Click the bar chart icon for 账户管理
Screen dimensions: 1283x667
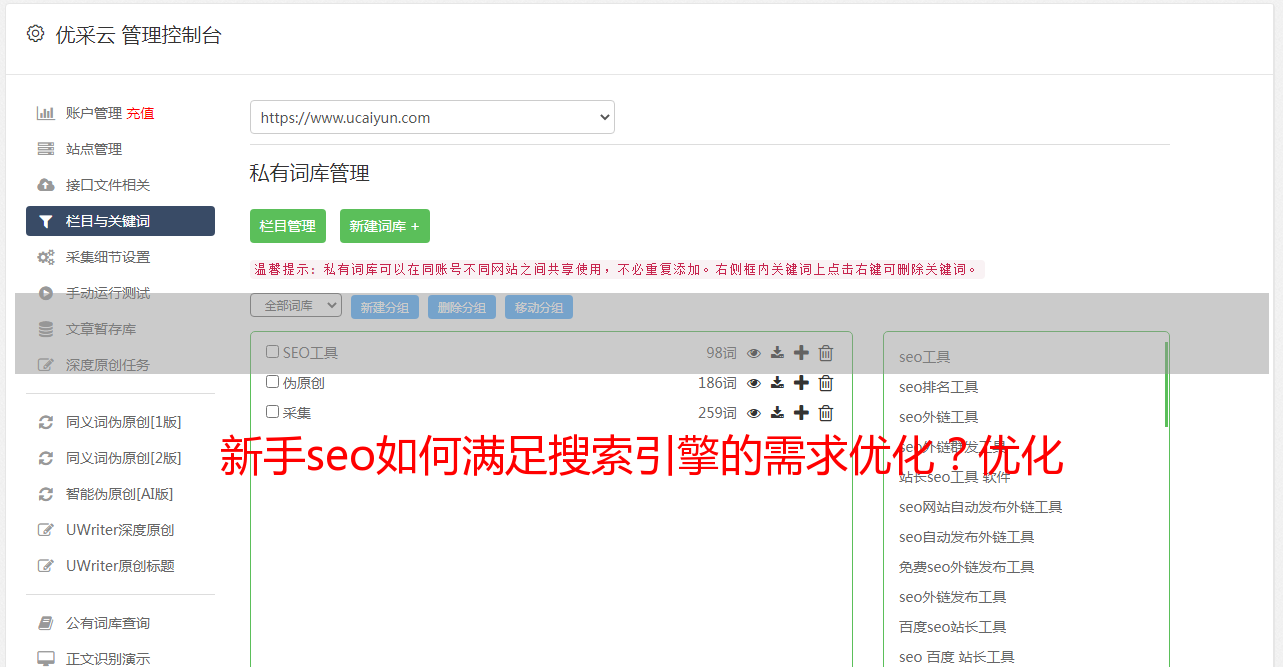[x=46, y=113]
